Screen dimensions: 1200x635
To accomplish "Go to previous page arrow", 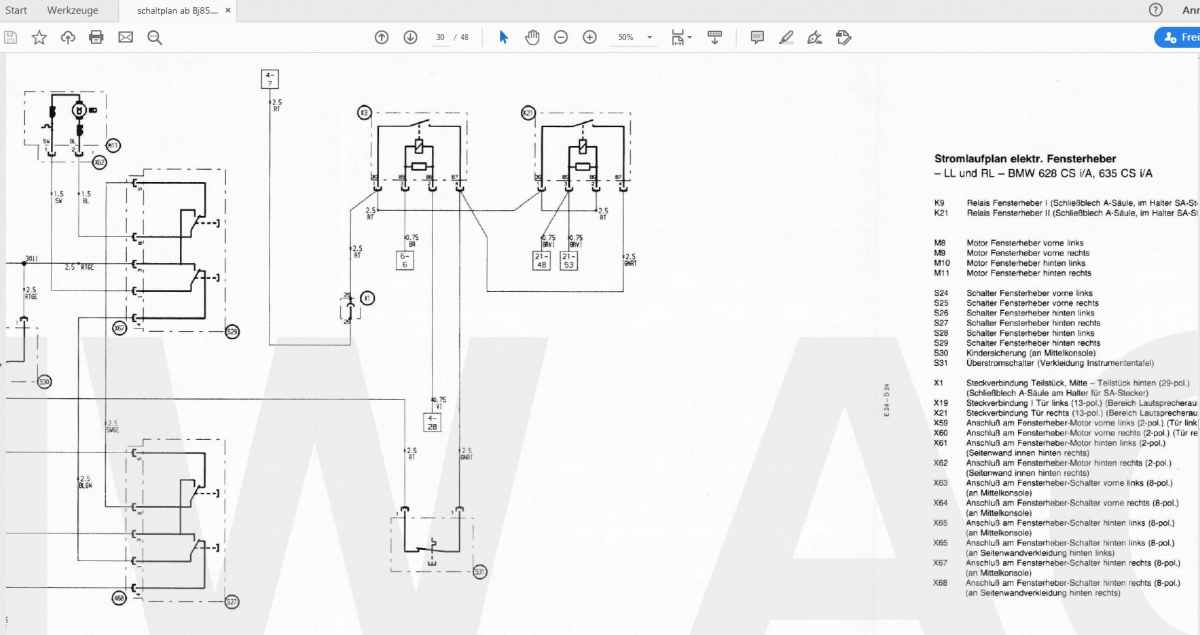I will [x=382, y=37].
